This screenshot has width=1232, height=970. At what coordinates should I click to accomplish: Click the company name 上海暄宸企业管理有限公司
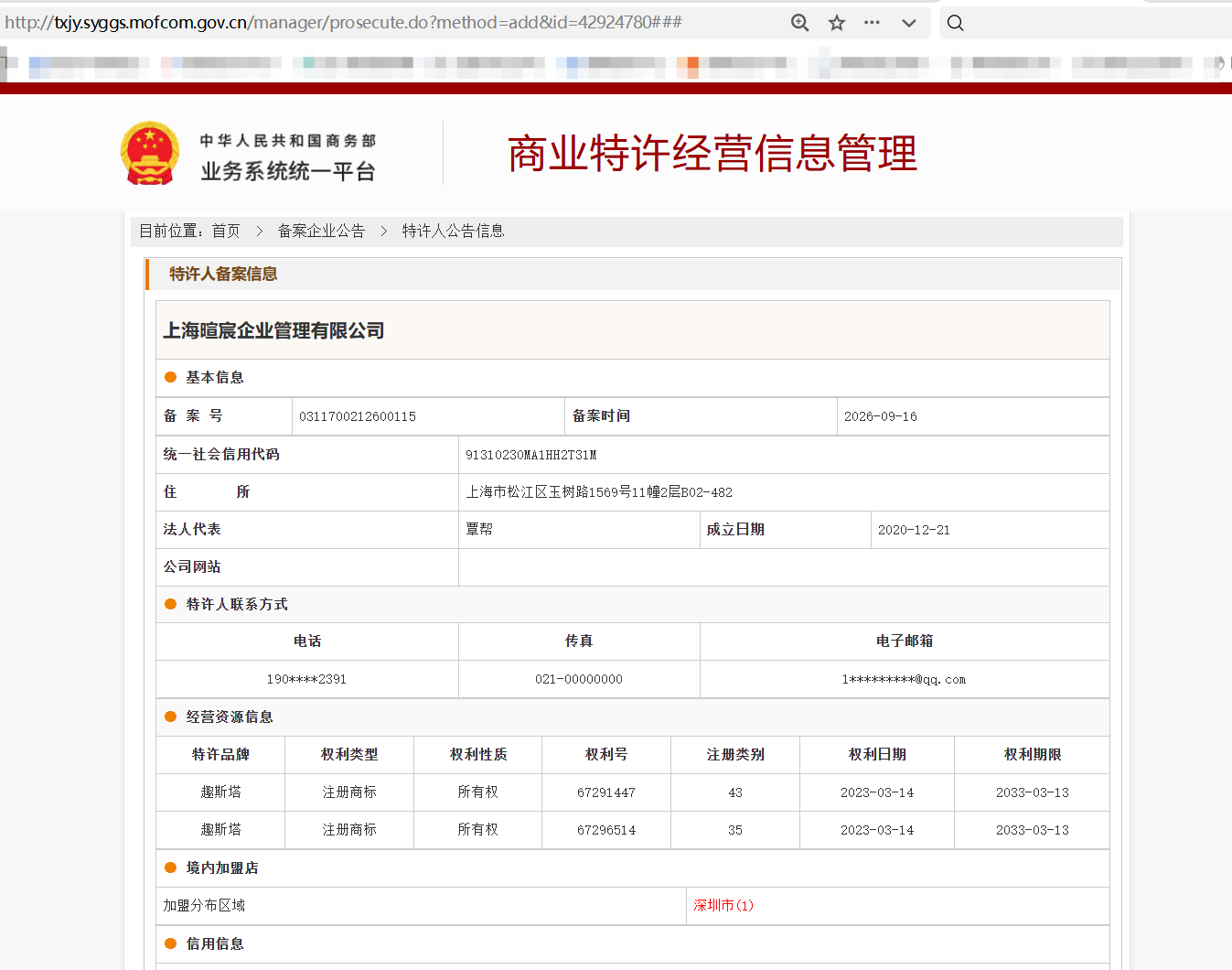pyautogui.click(x=273, y=330)
